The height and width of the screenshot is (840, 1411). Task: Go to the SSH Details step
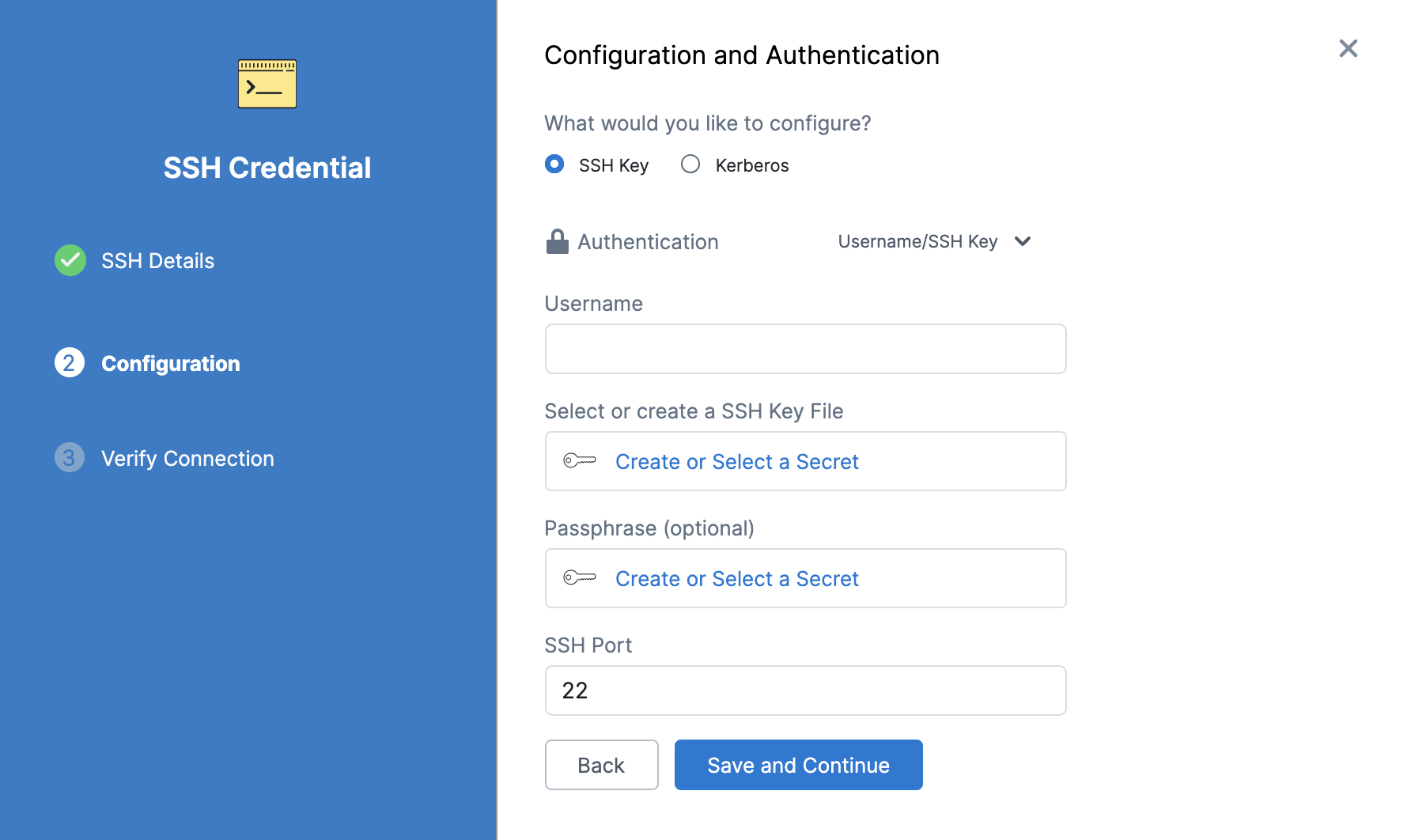pyautogui.click(x=157, y=260)
